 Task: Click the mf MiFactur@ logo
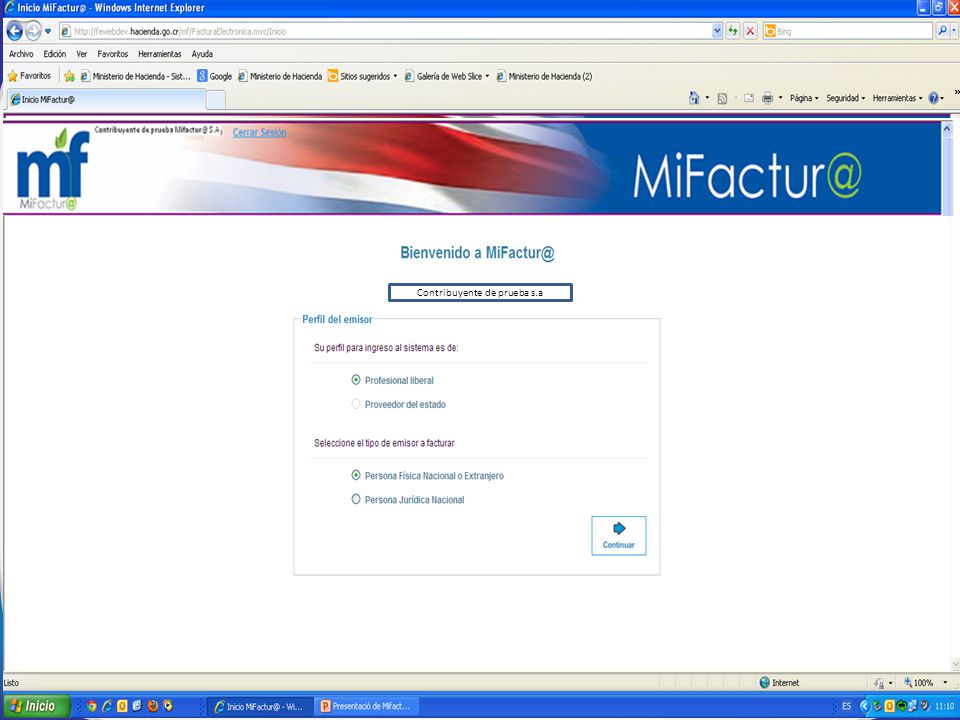(53, 170)
